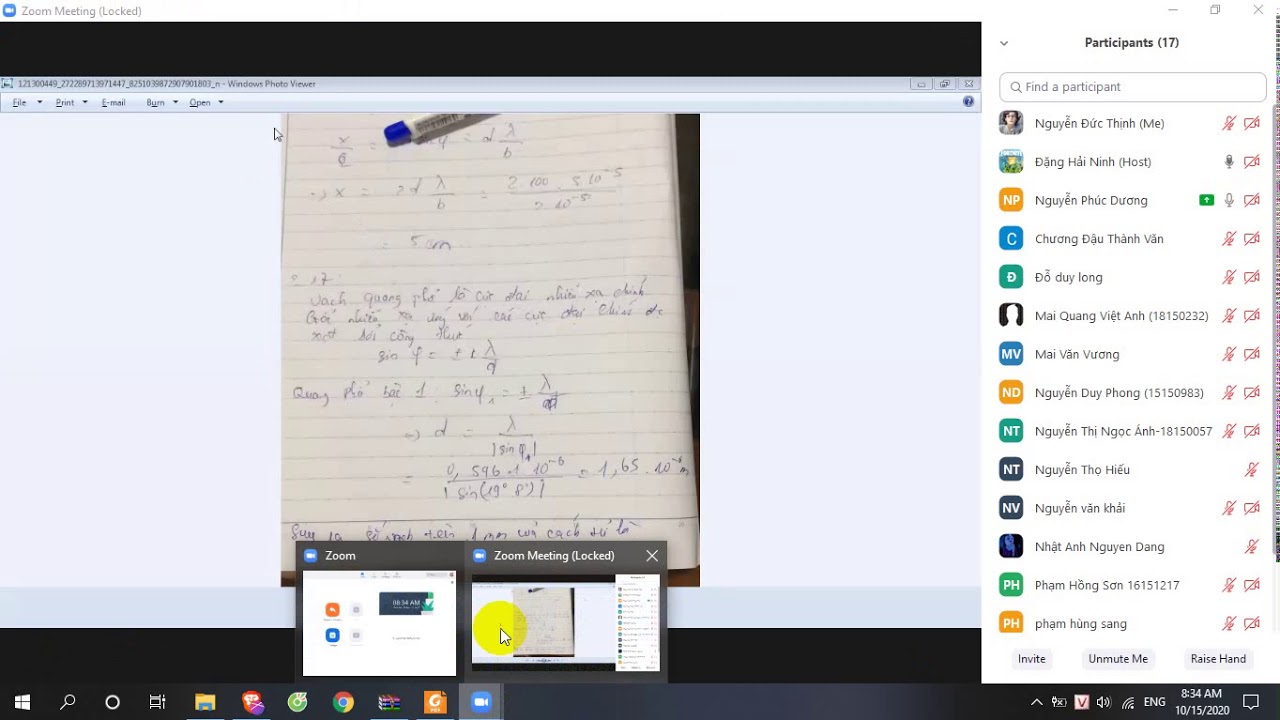Click the avatar of Nhật Anh Nguyen Dang
The height and width of the screenshot is (720, 1280).
pos(1011,546)
